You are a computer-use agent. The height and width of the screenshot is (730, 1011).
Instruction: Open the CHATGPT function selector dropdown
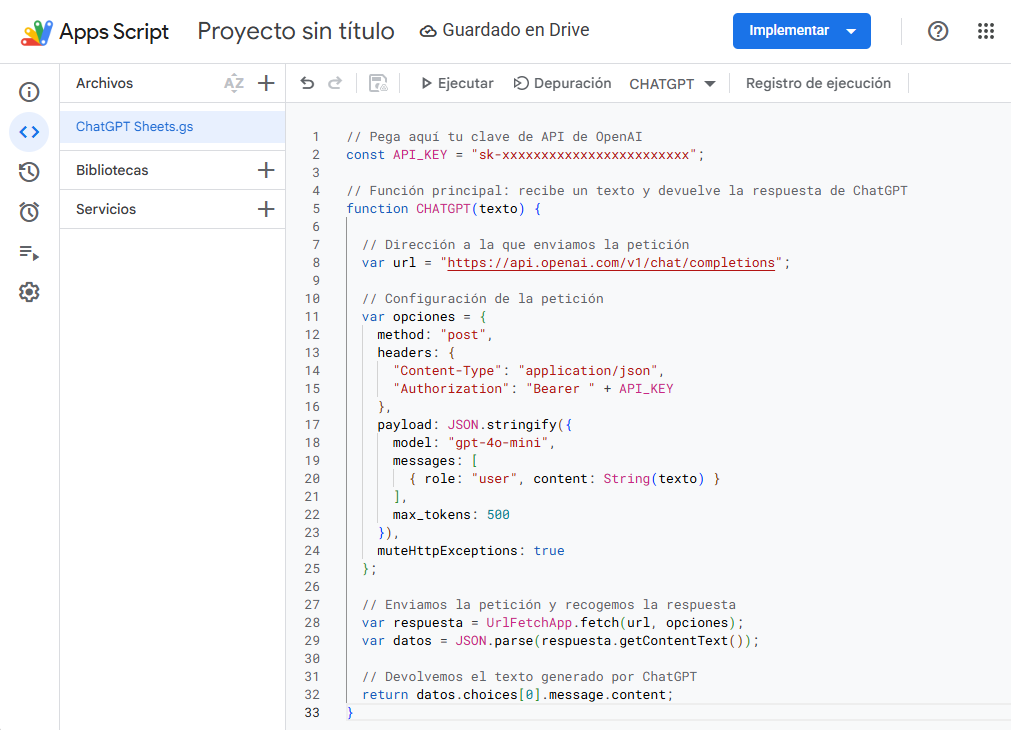pyautogui.click(x=672, y=84)
